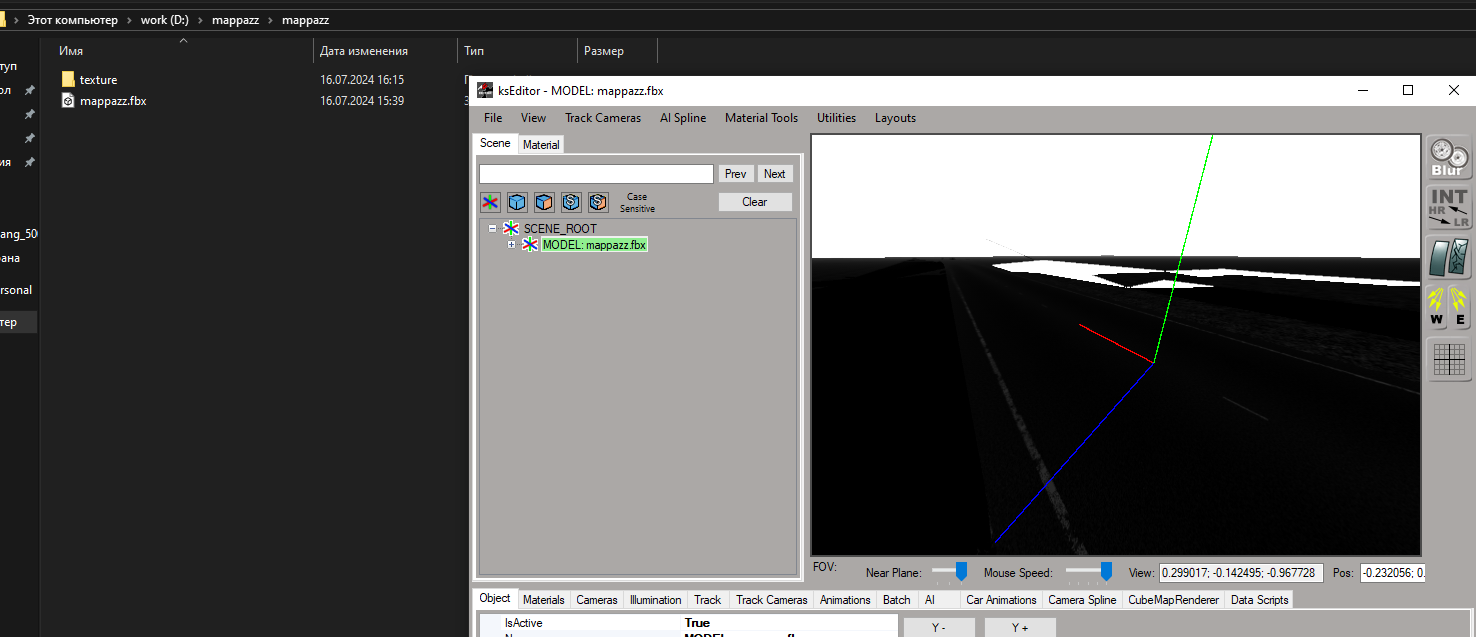Open the File menu
This screenshot has width=1476, height=637.
(x=493, y=118)
